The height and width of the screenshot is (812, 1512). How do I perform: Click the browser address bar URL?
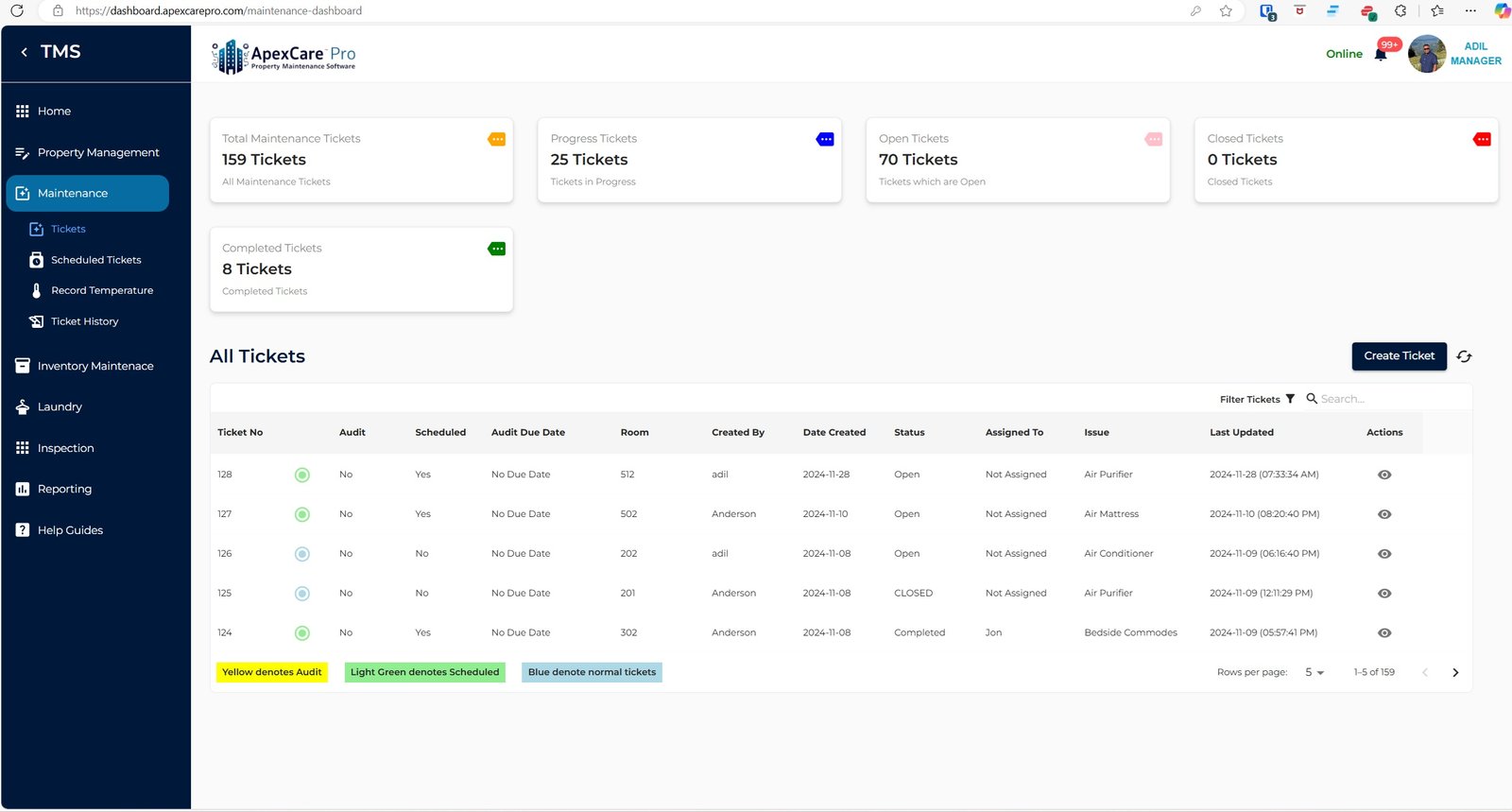[218, 10]
